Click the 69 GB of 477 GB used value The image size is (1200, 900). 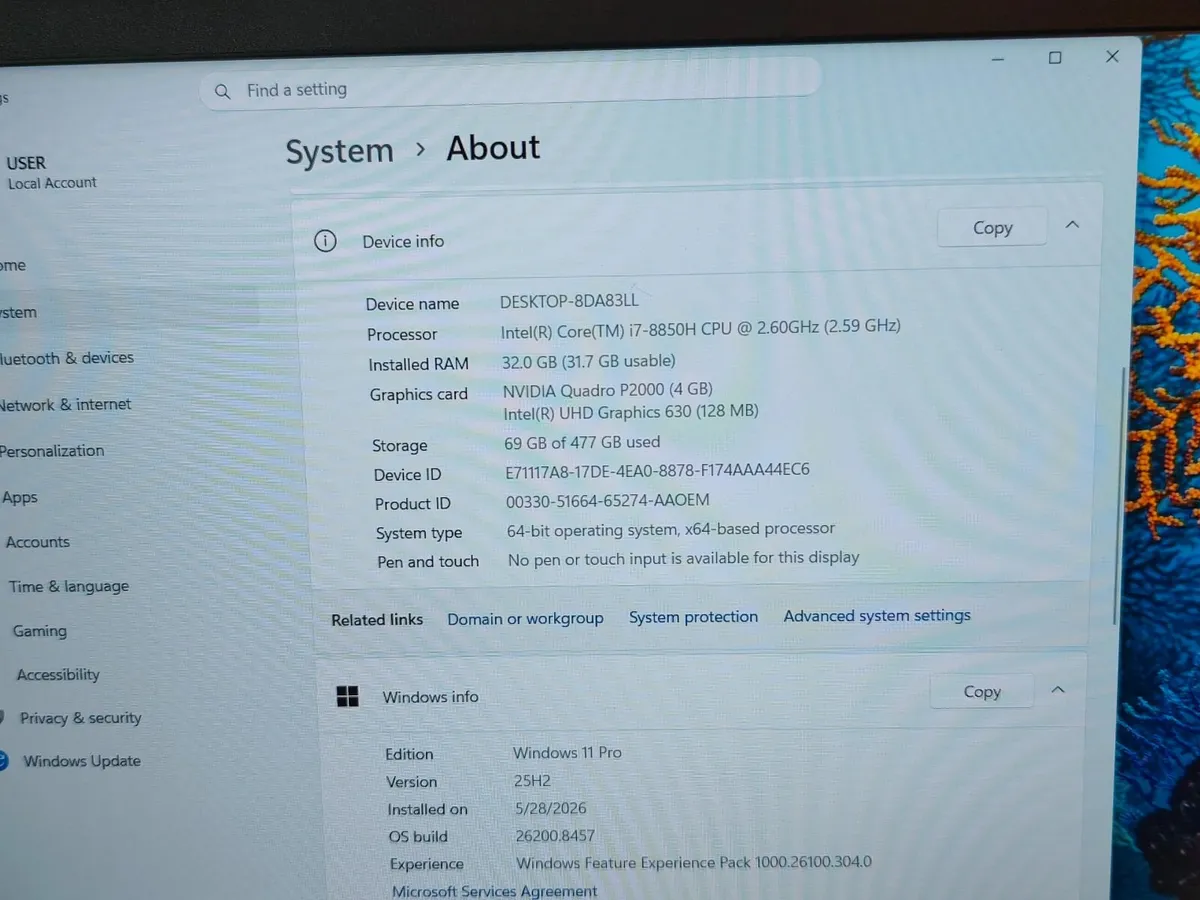coord(582,442)
